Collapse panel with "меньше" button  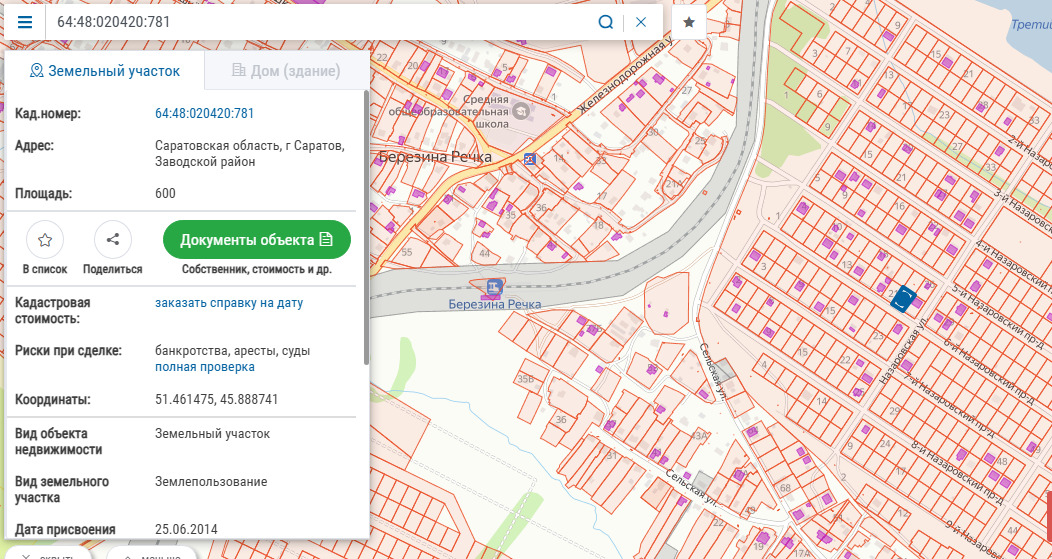150,554
